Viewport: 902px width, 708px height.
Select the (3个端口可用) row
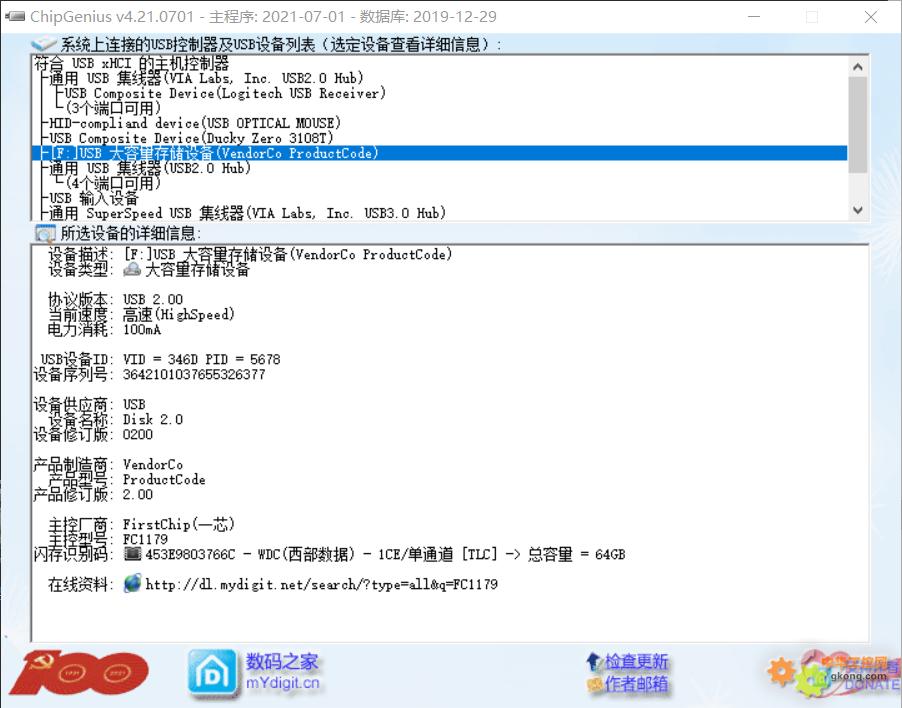(x=113, y=108)
